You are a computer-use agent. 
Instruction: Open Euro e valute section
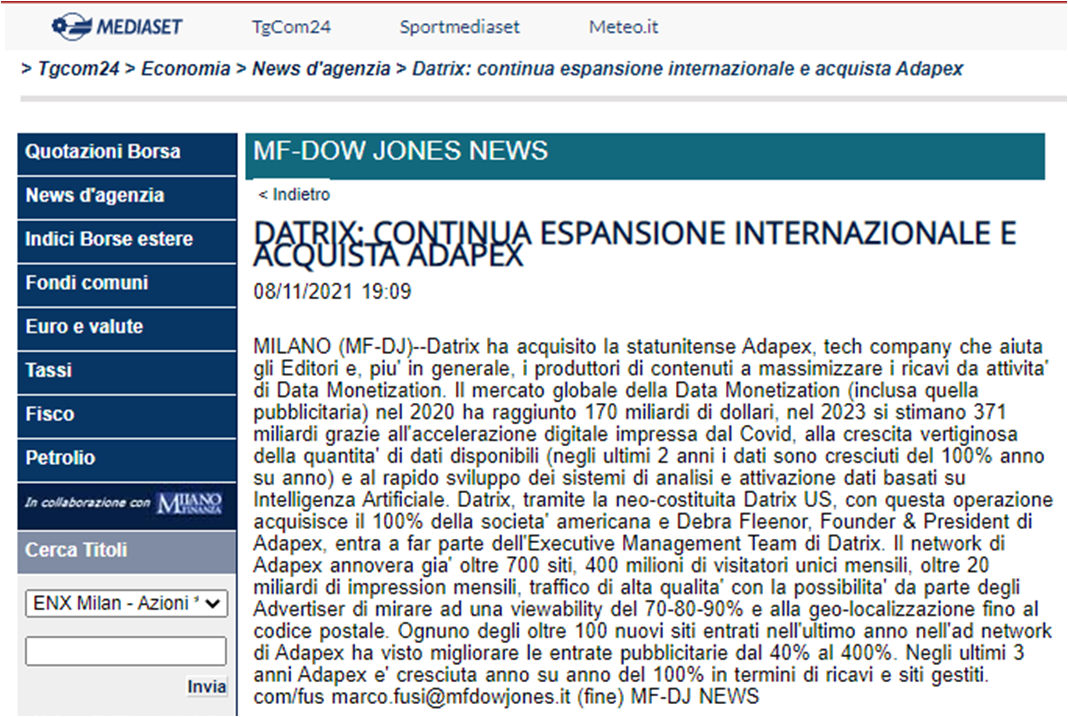pyautogui.click(x=127, y=327)
